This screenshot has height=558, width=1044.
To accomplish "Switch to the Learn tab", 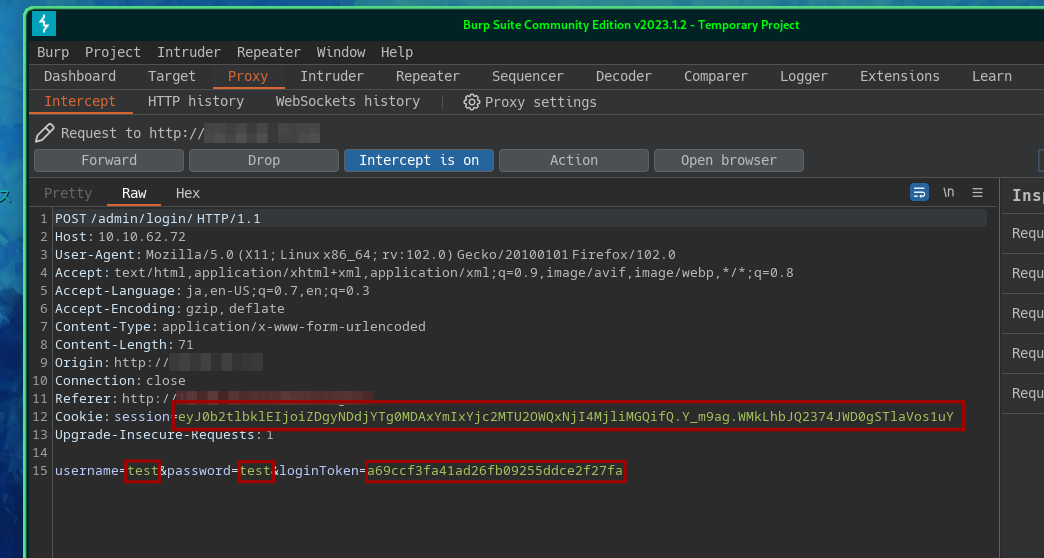I will point(991,77).
